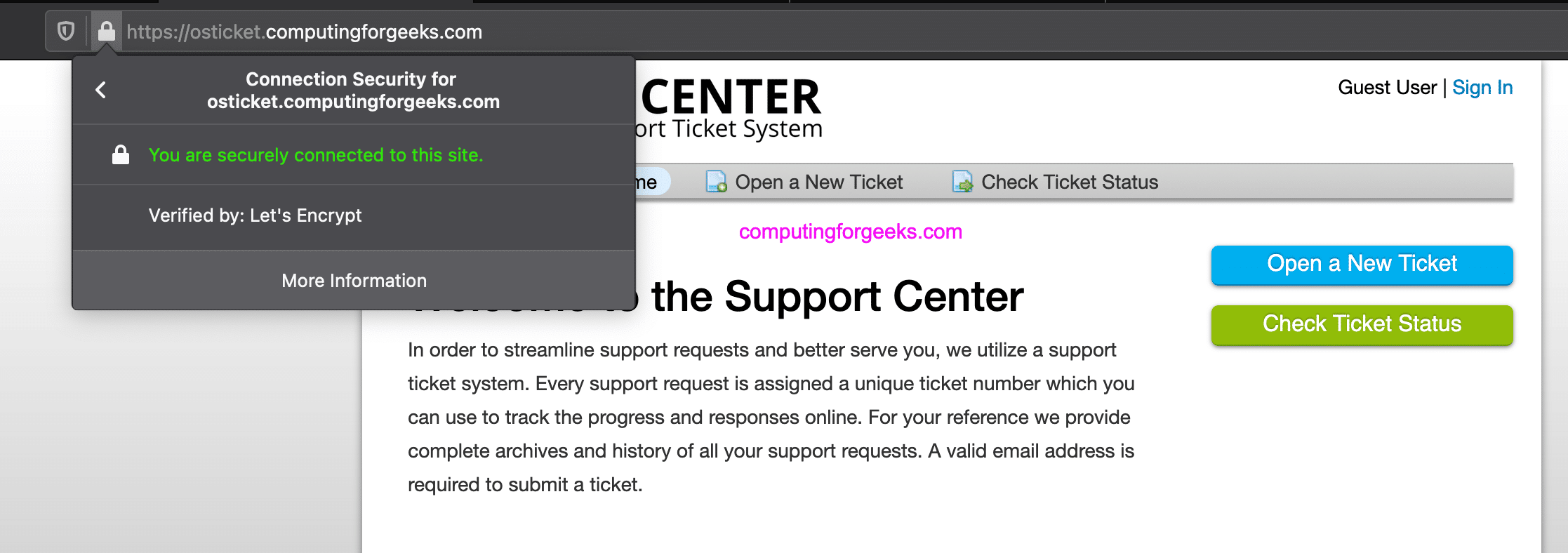Click the tracking protection shield icon
This screenshot has height=553, width=1568.
click(66, 32)
